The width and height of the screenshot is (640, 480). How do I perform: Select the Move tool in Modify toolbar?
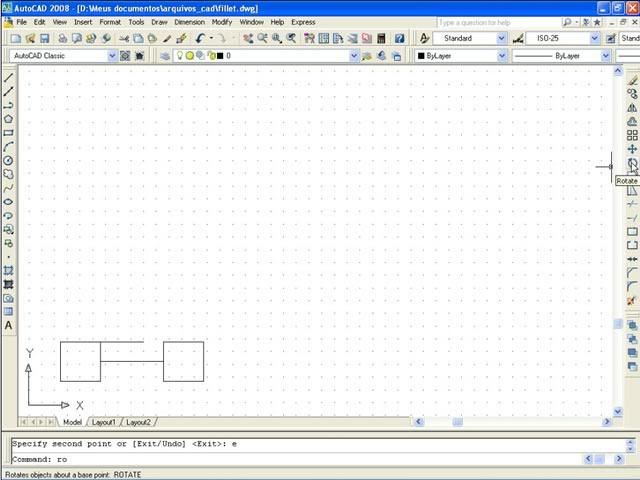click(632, 149)
